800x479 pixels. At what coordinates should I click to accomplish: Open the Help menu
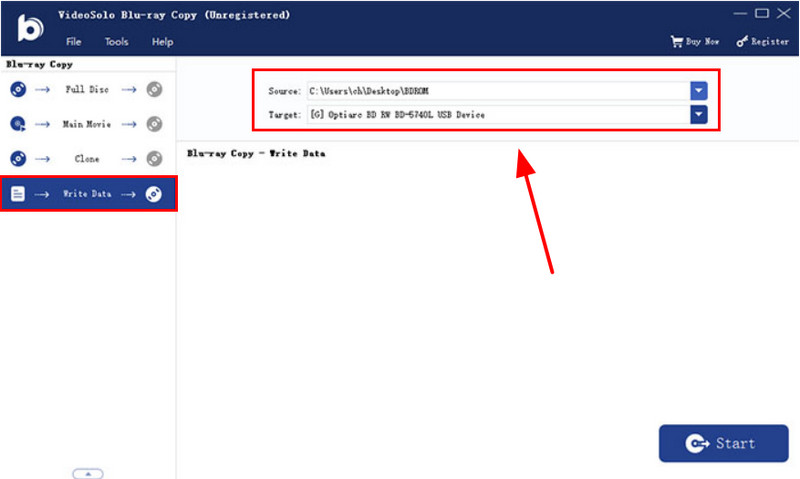162,42
